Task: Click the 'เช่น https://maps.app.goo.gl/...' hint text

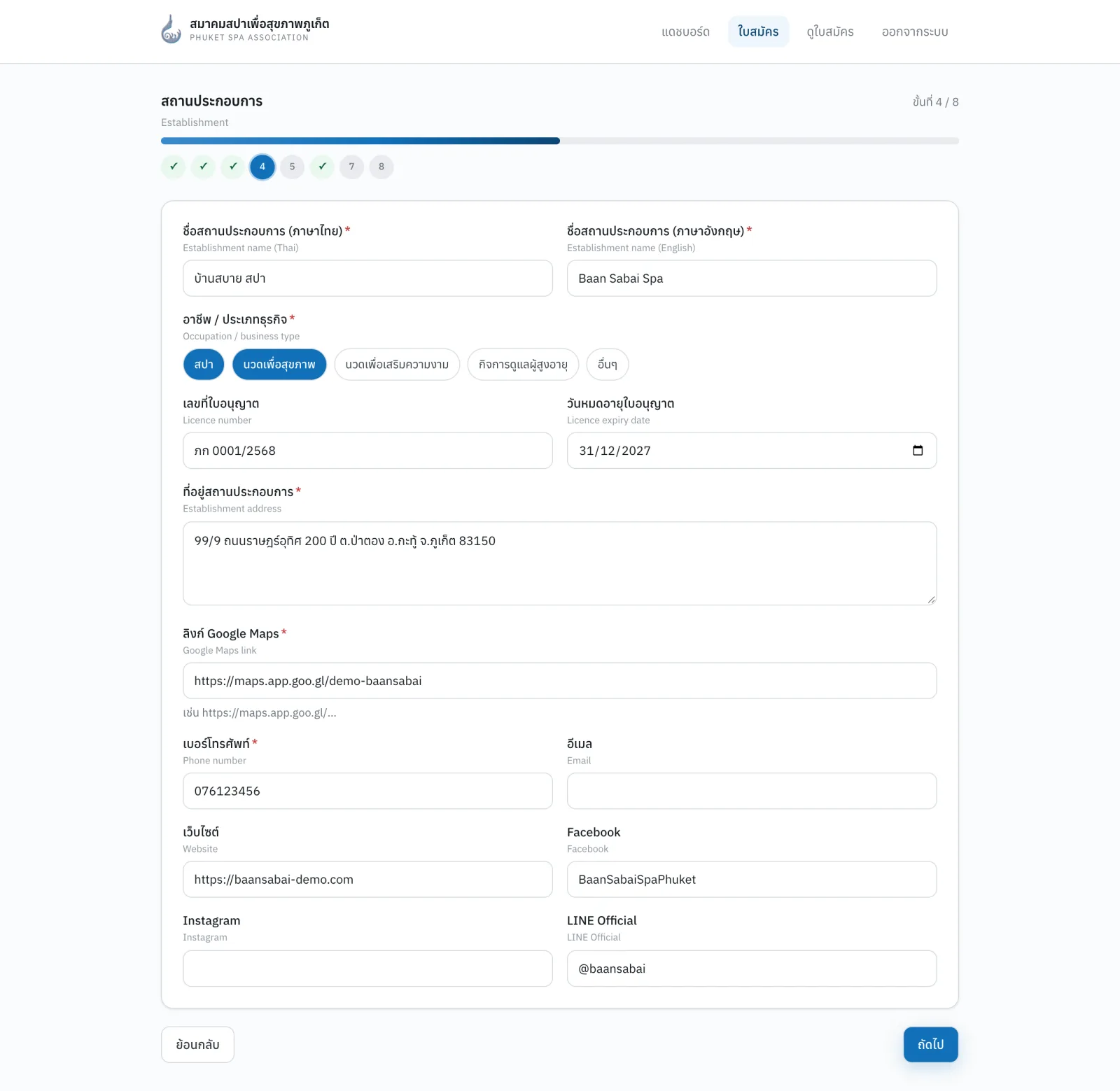Action: pyautogui.click(x=260, y=713)
